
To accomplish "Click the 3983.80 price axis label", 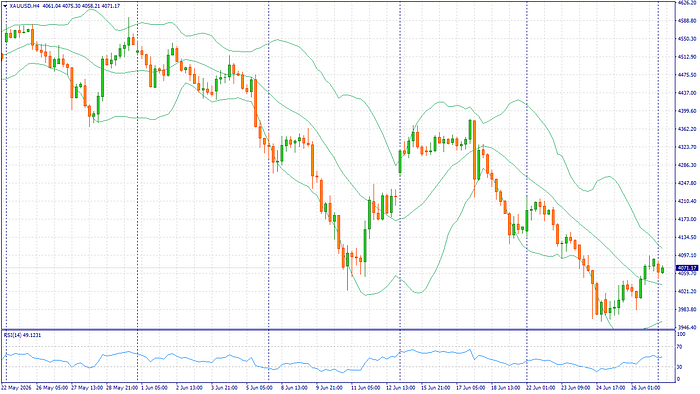I will (x=687, y=309).
